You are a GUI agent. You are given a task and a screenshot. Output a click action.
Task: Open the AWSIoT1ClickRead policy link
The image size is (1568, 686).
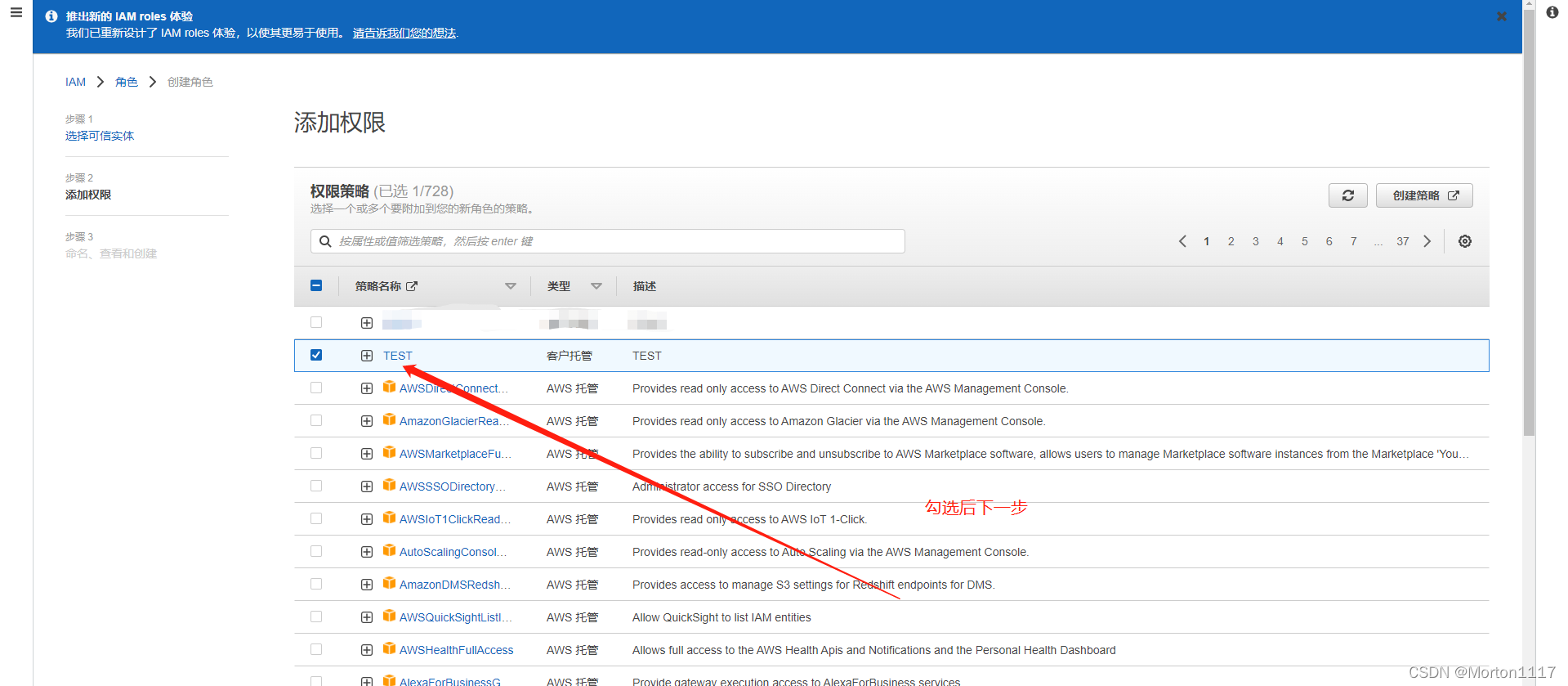[x=454, y=519]
